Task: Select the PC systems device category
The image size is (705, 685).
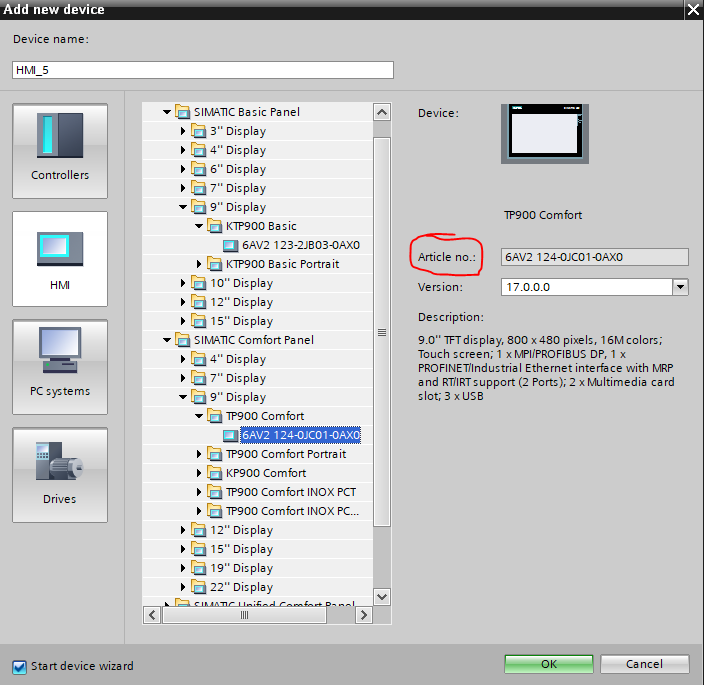Action: [x=60, y=367]
